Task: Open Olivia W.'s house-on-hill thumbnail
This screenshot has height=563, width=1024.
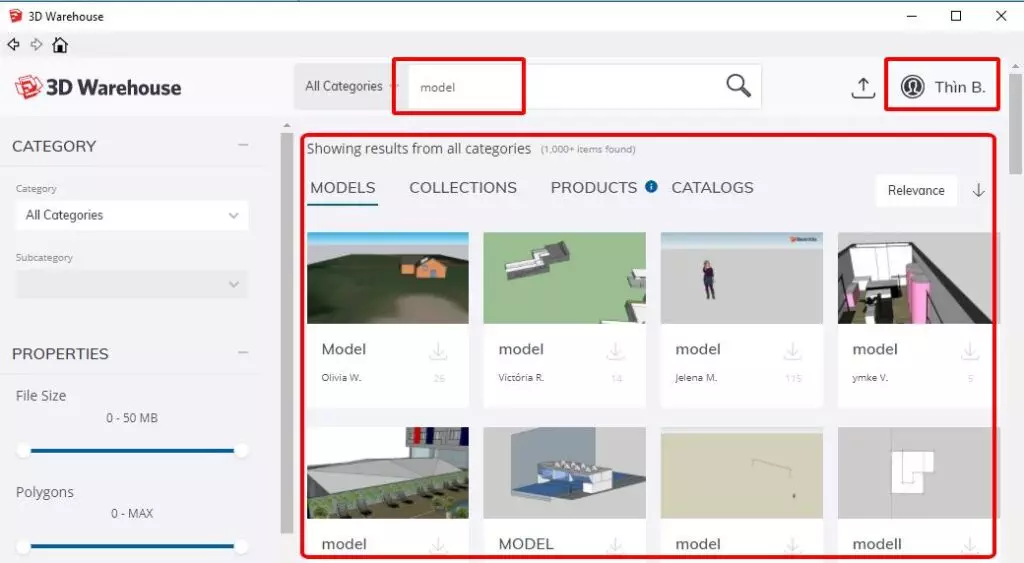Action: (387, 278)
